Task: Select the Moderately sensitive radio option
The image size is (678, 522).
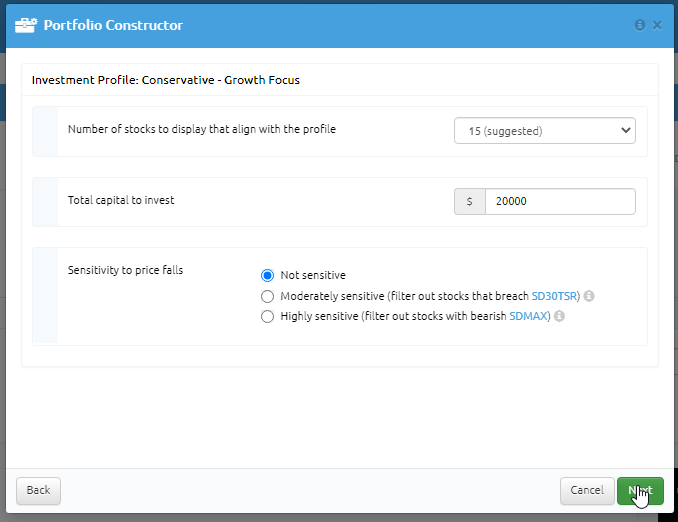Action: [267, 296]
